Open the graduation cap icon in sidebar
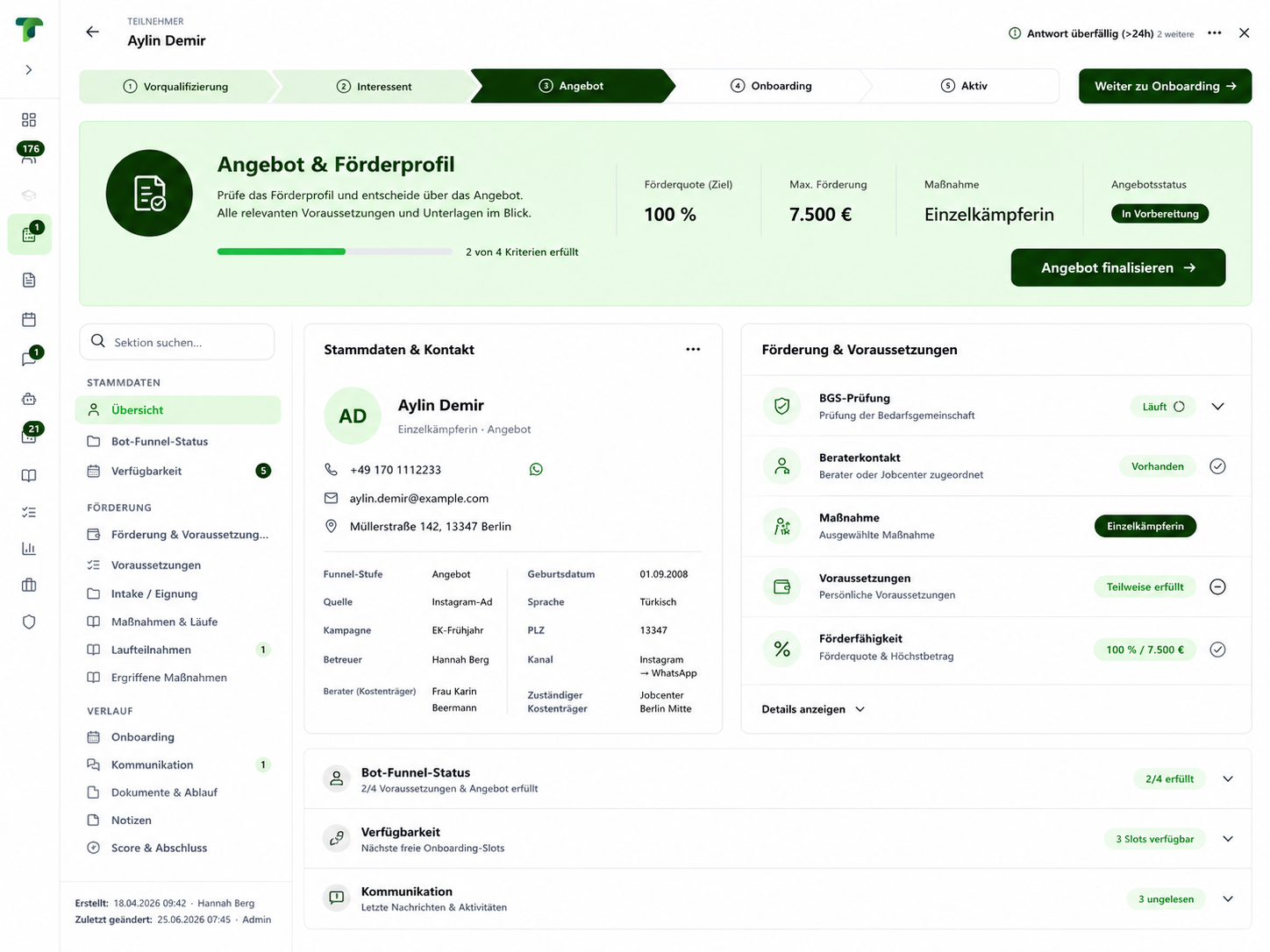The width and height of the screenshot is (1270, 952). [x=29, y=195]
